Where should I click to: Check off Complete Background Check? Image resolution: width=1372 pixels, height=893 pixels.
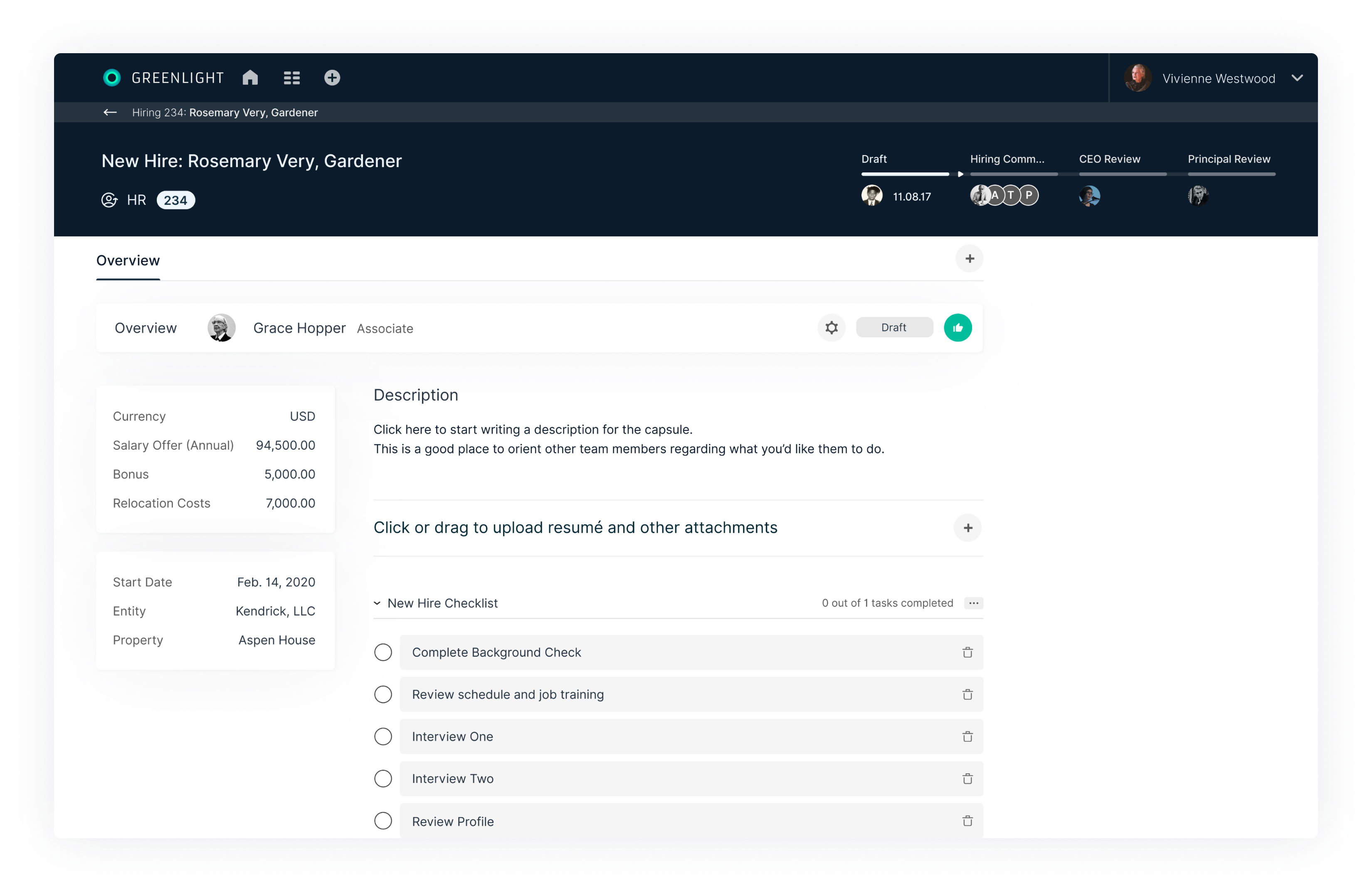tap(383, 652)
